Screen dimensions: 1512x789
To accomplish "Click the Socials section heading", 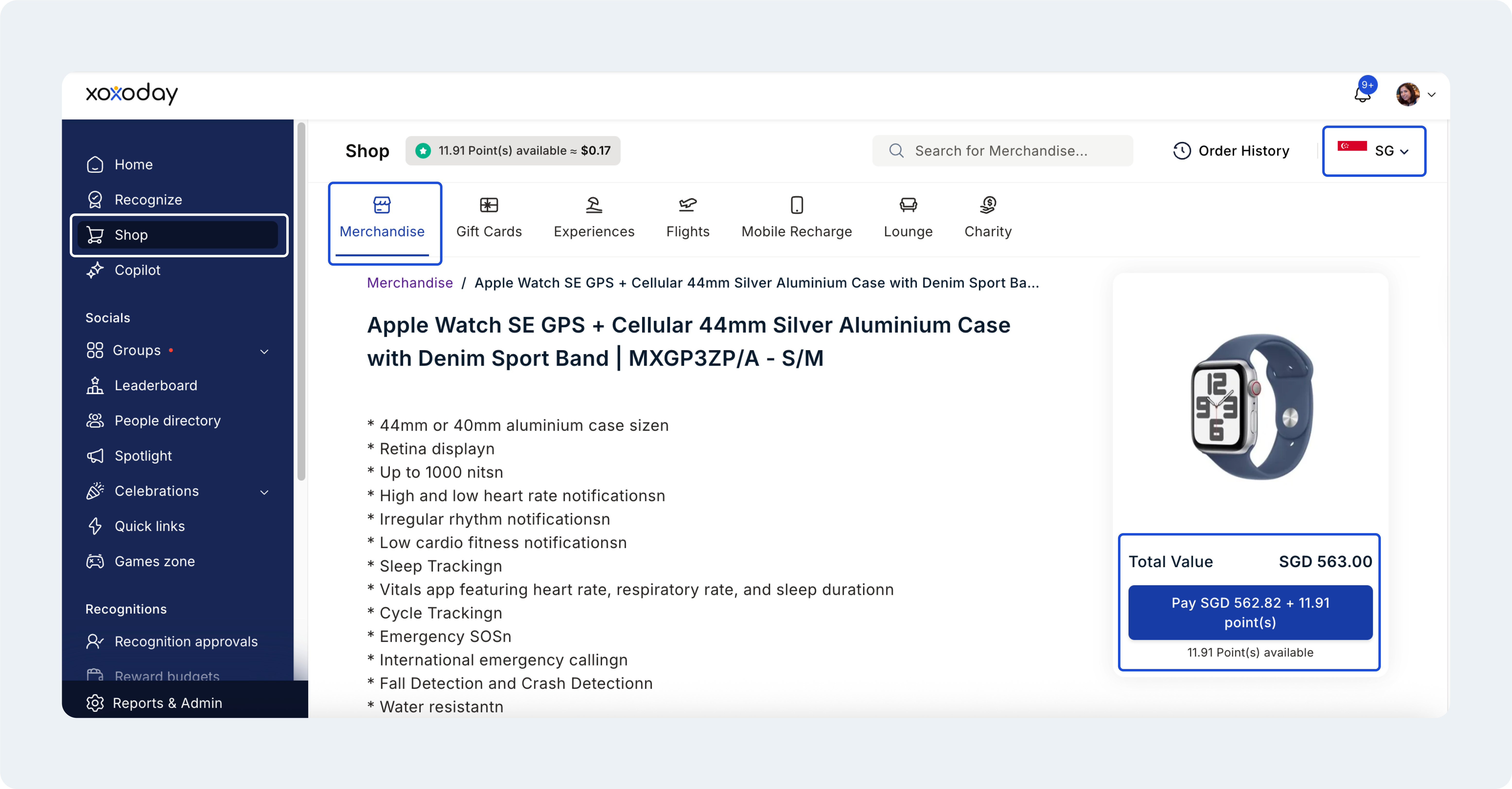I will (x=108, y=318).
